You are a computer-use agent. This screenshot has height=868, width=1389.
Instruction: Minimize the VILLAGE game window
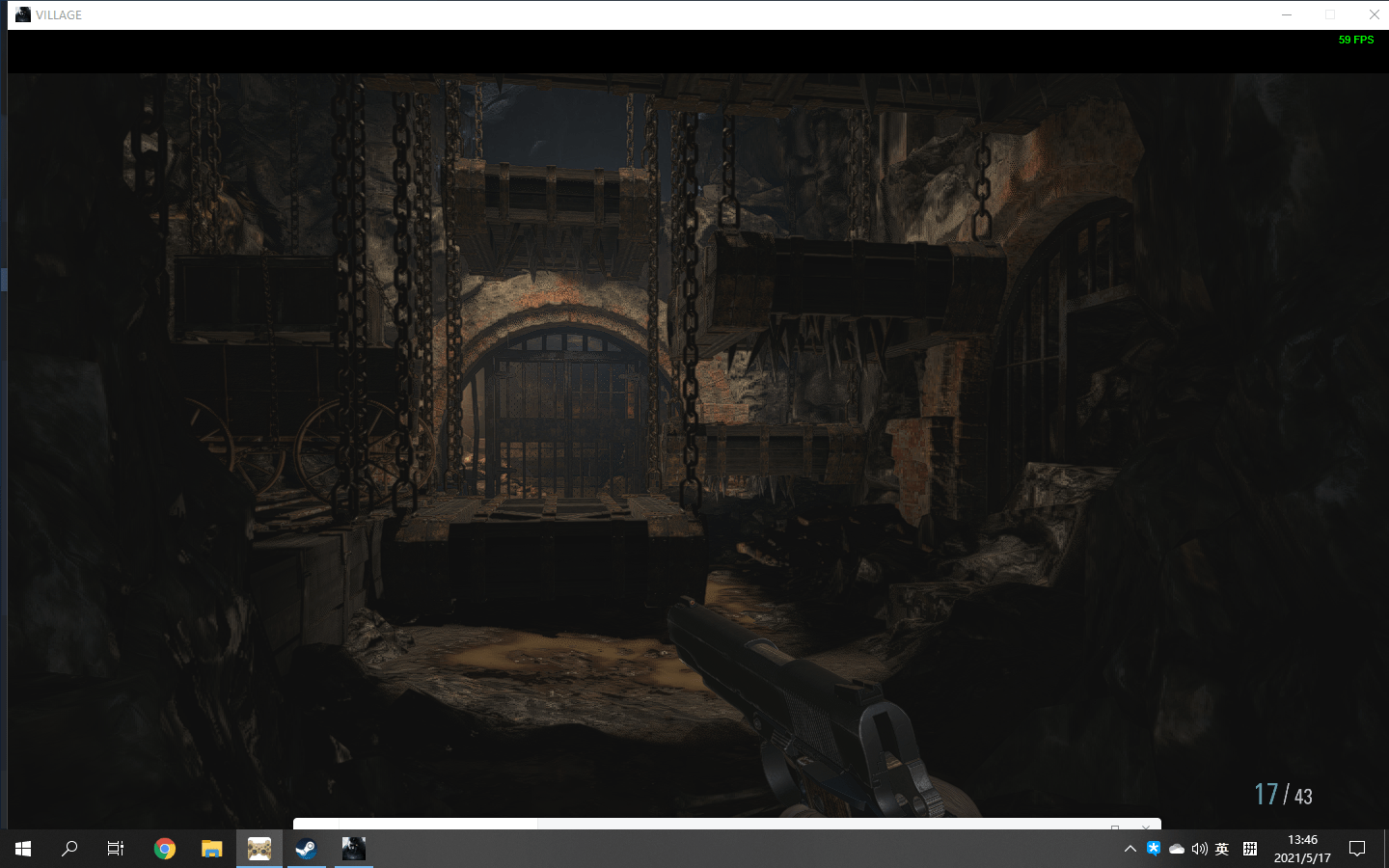point(1287,14)
